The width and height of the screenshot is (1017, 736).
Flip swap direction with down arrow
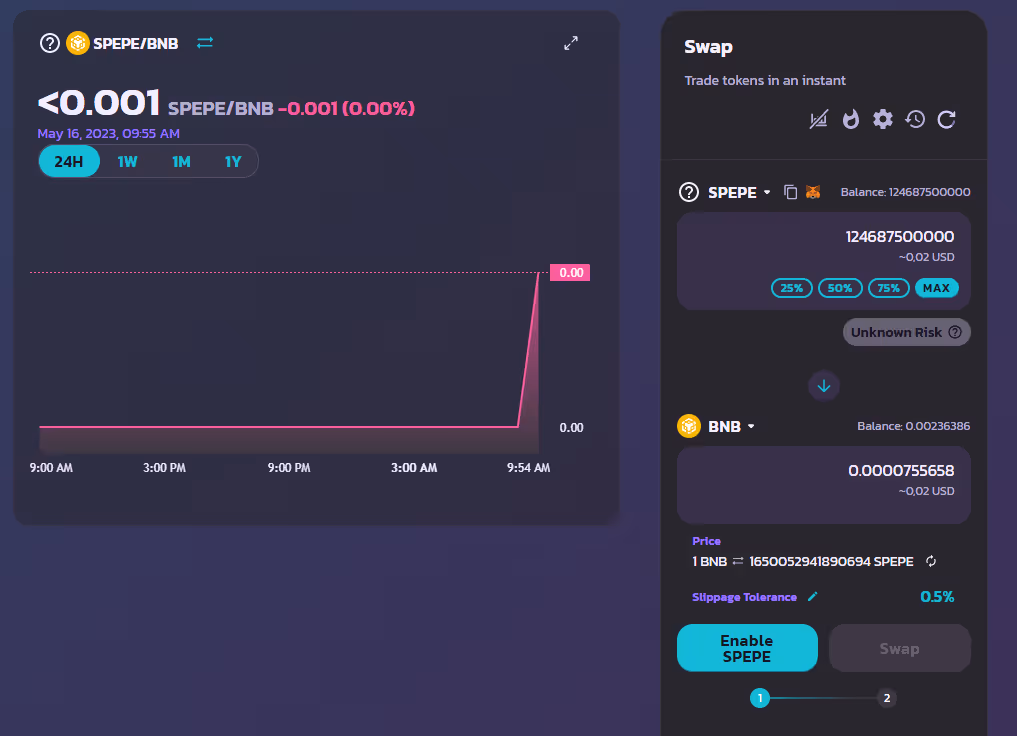pyautogui.click(x=824, y=385)
